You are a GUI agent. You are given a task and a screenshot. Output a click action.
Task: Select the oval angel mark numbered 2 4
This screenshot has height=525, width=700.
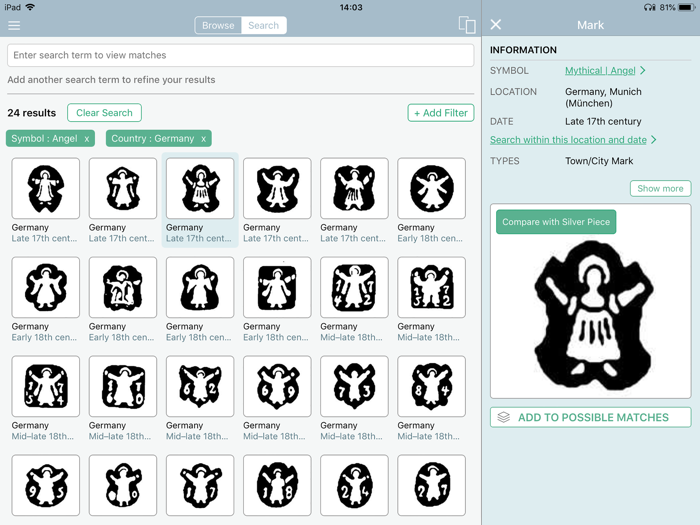[354, 486]
